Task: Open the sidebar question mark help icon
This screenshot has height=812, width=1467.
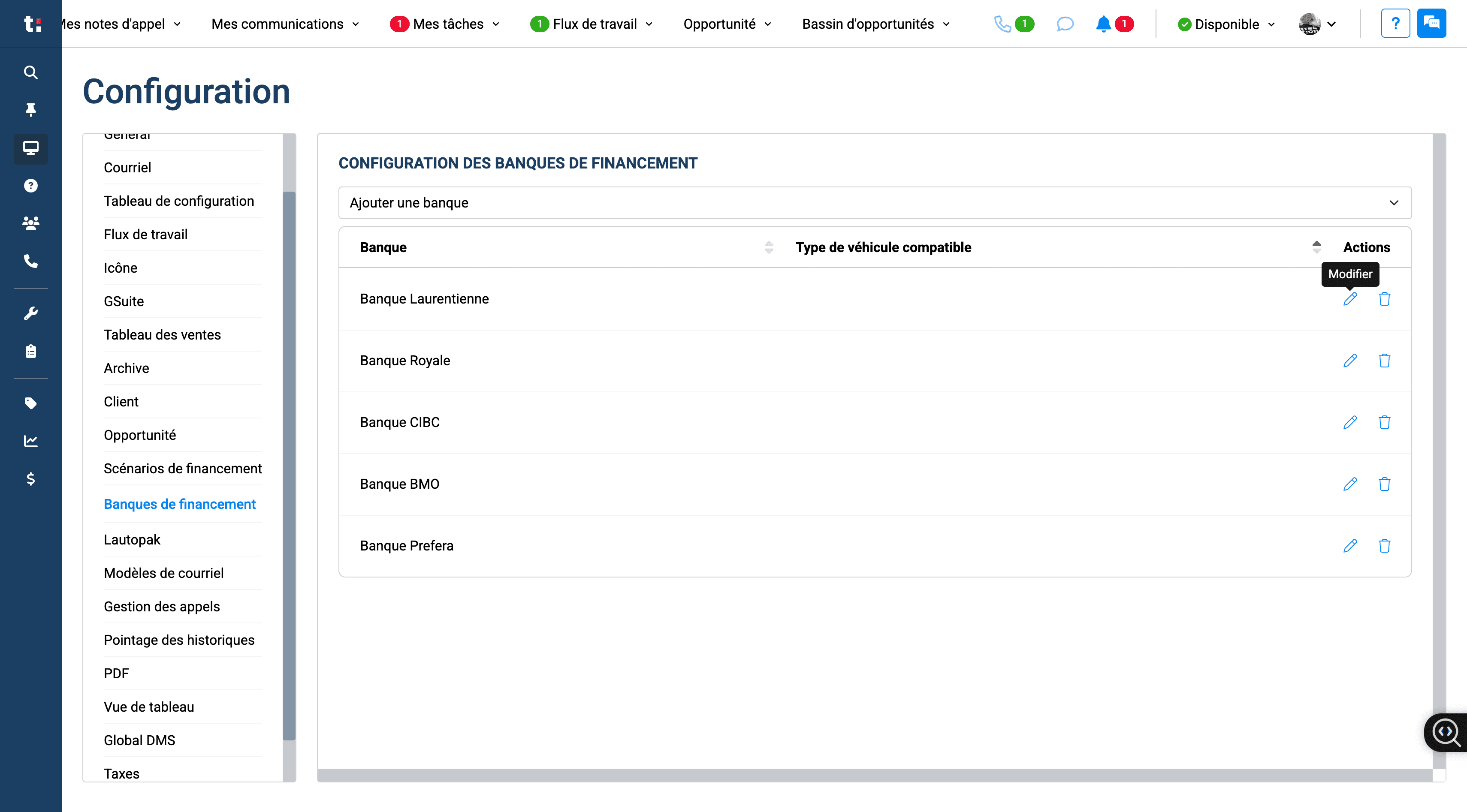Action: pyautogui.click(x=31, y=186)
